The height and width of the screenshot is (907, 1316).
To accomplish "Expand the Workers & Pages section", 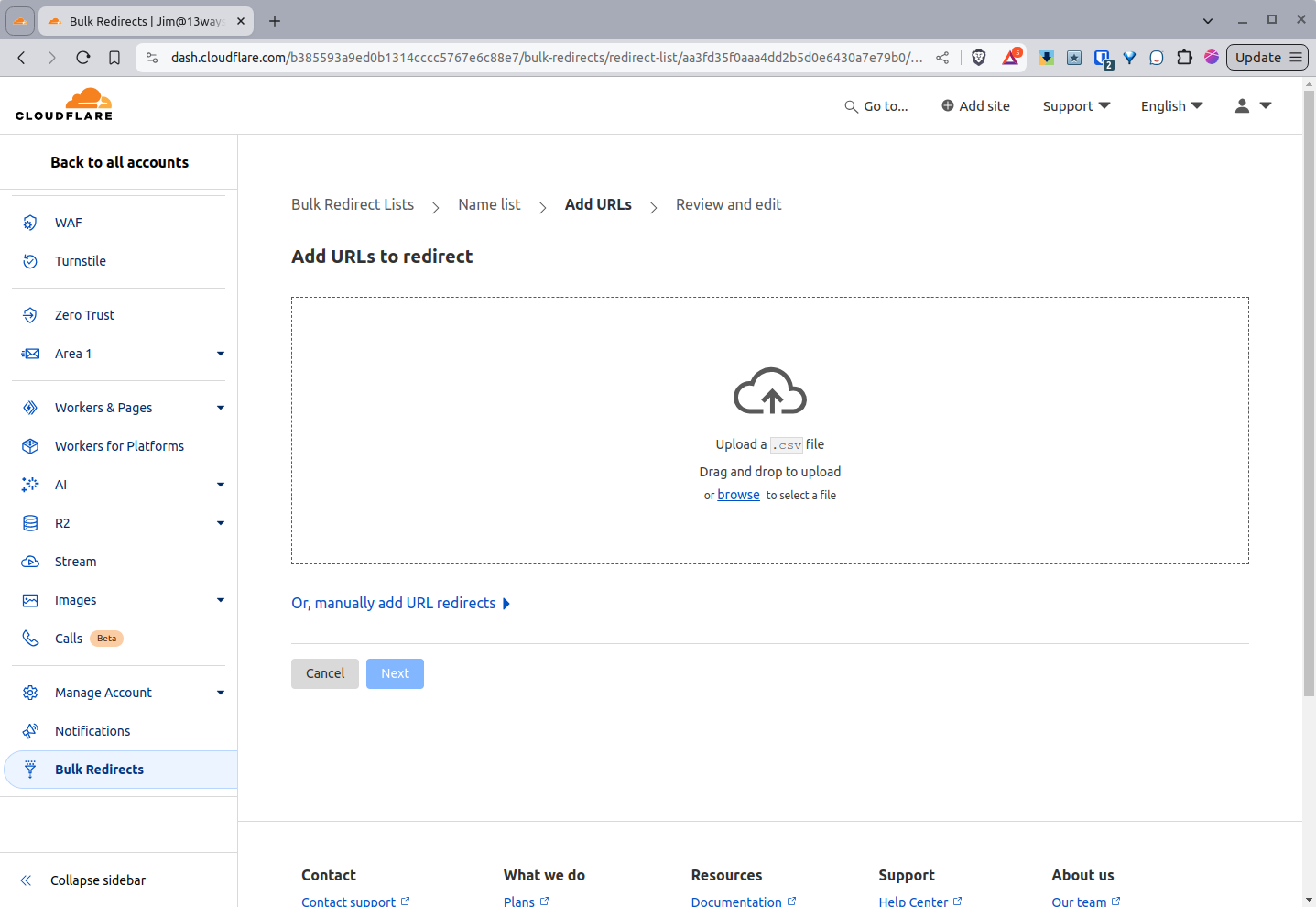I will click(x=220, y=407).
